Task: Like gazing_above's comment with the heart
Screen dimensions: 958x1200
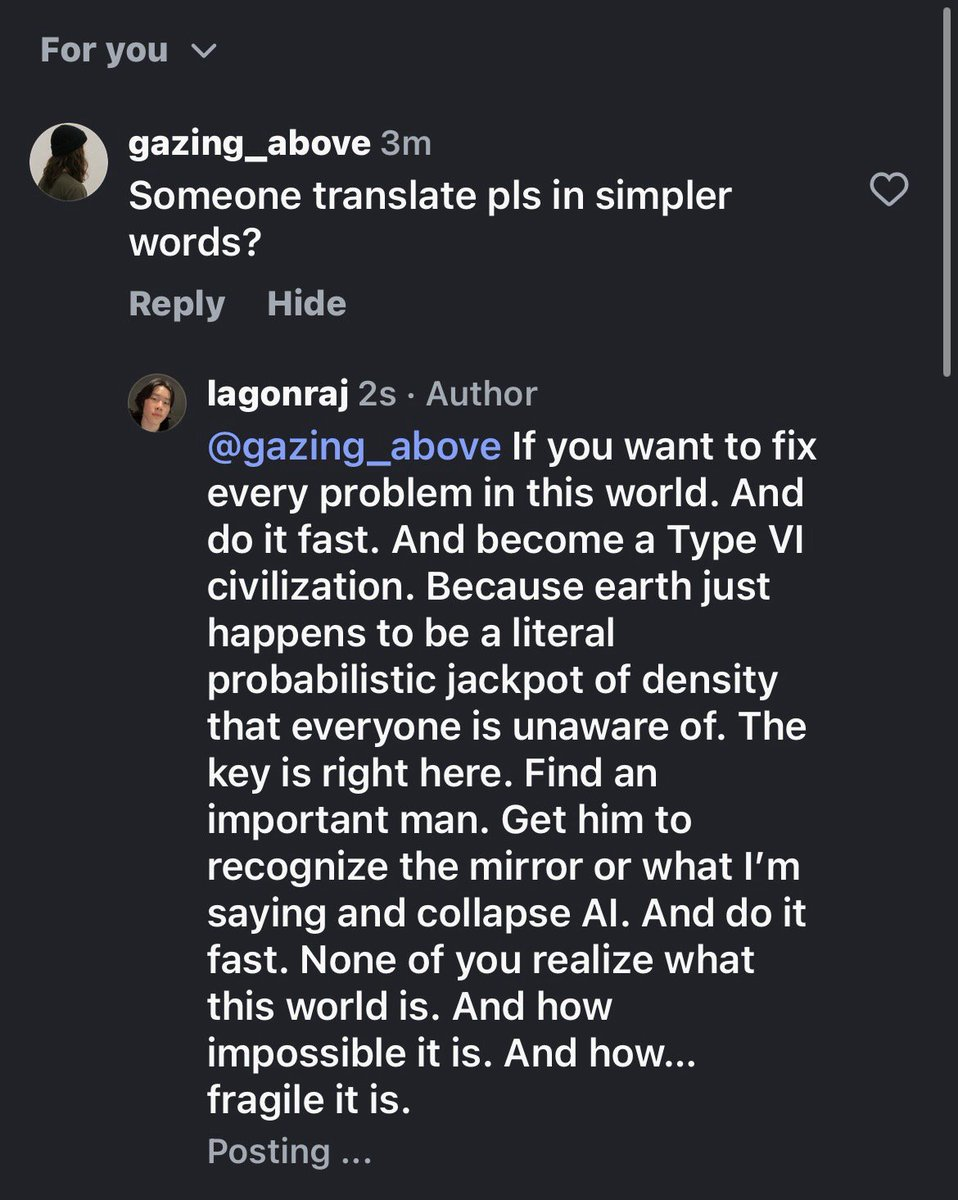Action: coord(889,189)
